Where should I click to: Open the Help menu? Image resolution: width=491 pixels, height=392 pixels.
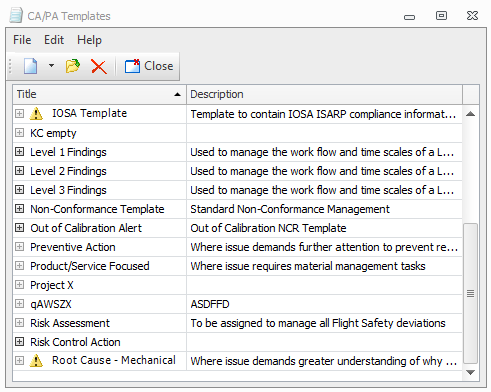89,40
